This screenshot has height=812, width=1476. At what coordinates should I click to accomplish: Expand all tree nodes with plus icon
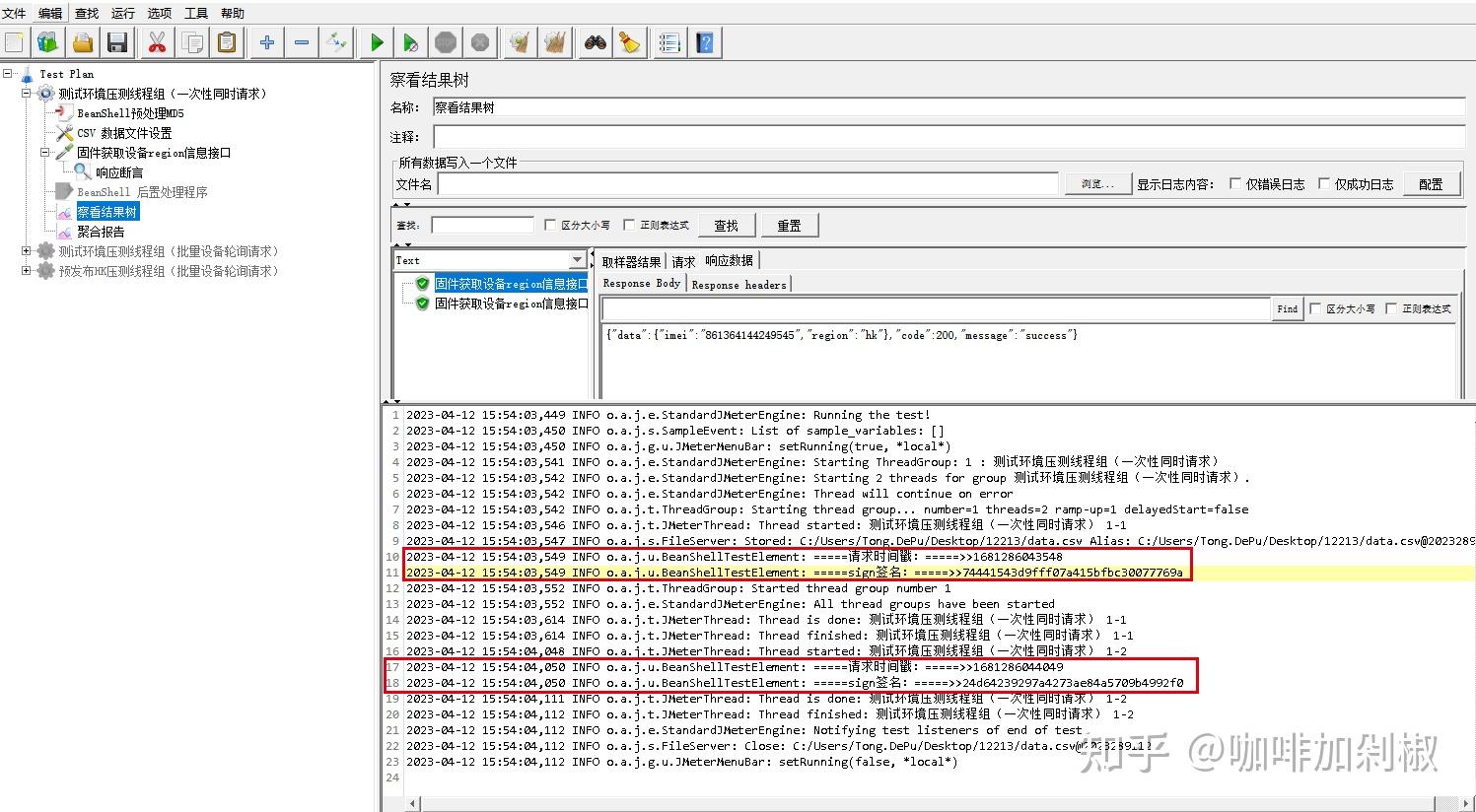266,41
